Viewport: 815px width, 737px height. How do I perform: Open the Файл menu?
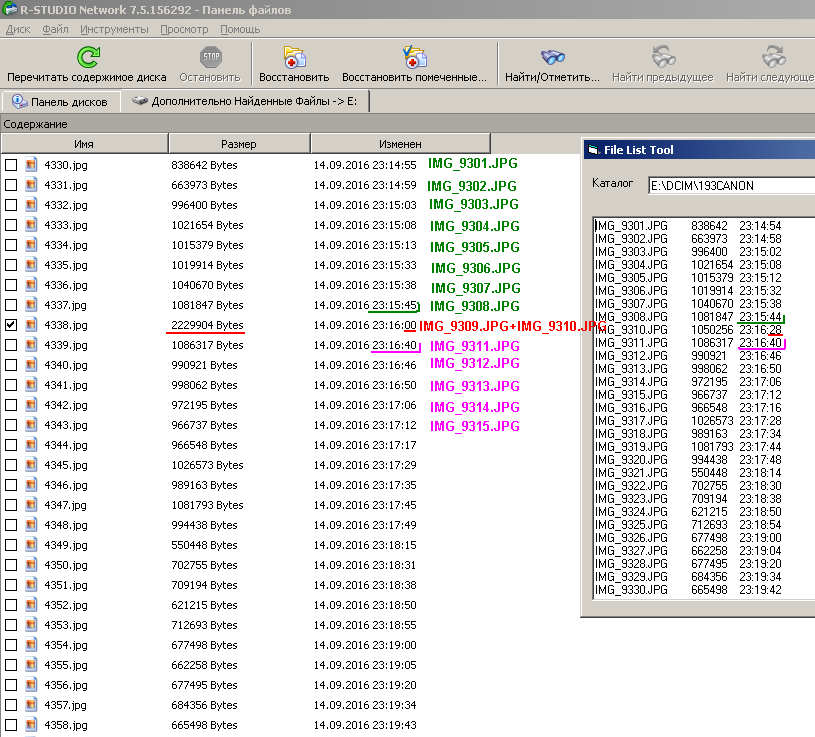55,29
